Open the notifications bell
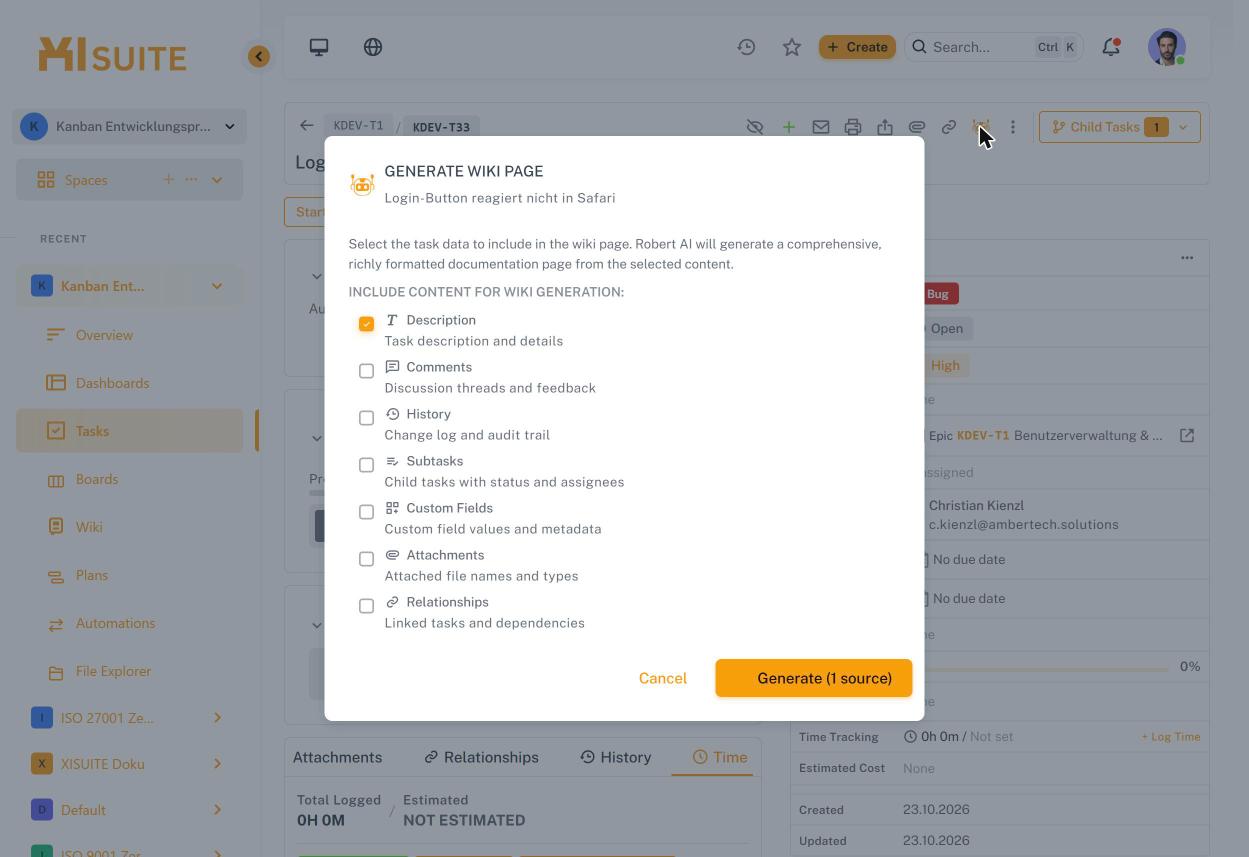 [x=1111, y=47]
